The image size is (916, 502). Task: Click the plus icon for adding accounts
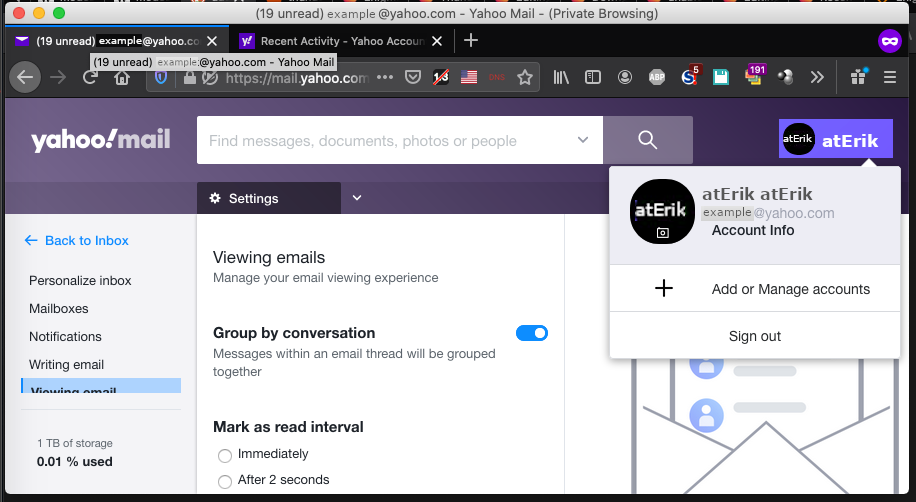pos(664,288)
